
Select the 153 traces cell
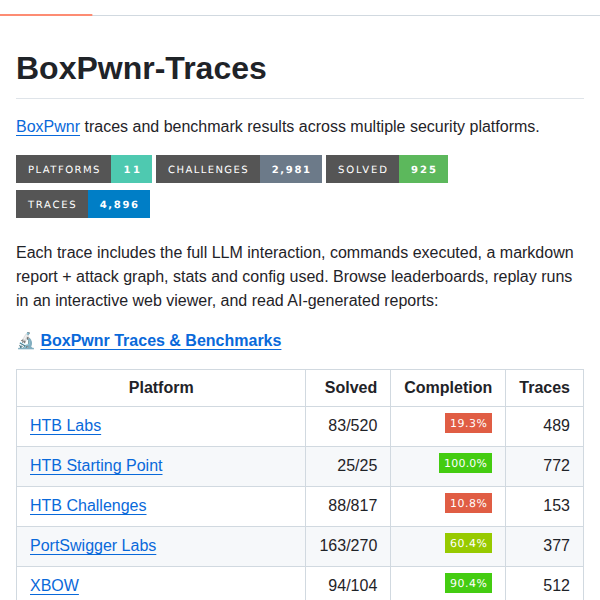tap(545, 506)
